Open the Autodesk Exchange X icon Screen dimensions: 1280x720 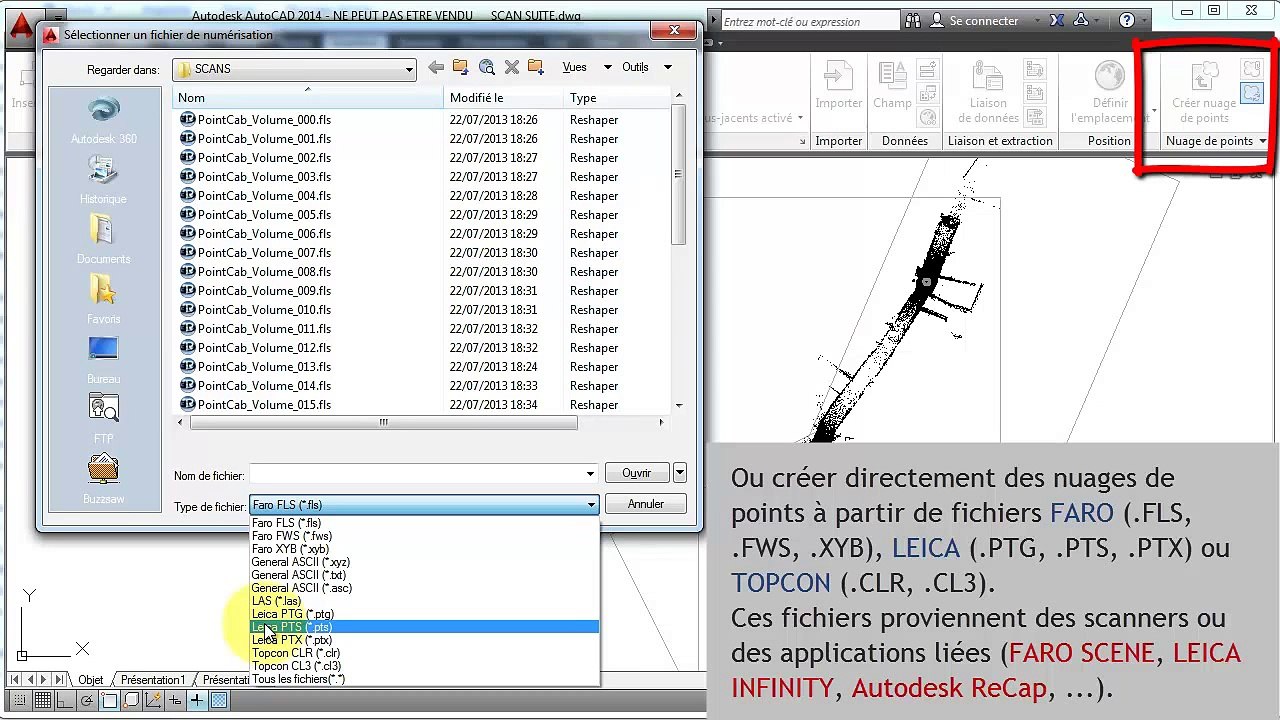(1058, 20)
